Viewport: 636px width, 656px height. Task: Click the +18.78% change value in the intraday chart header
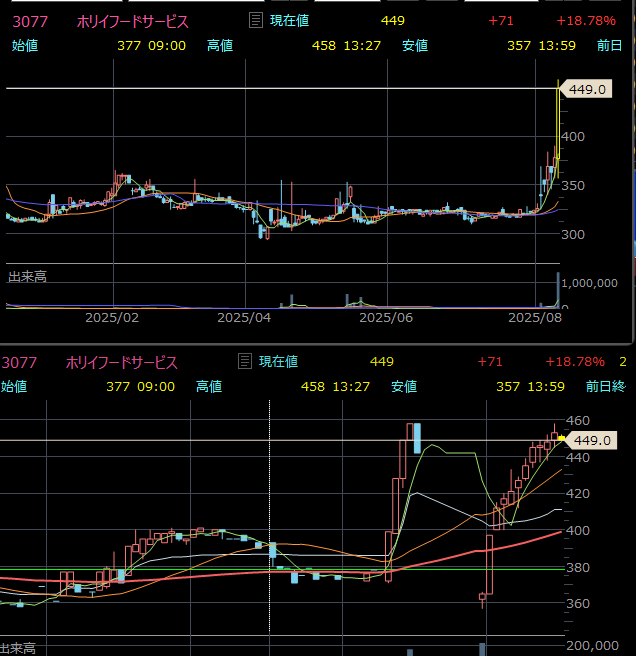575,361
